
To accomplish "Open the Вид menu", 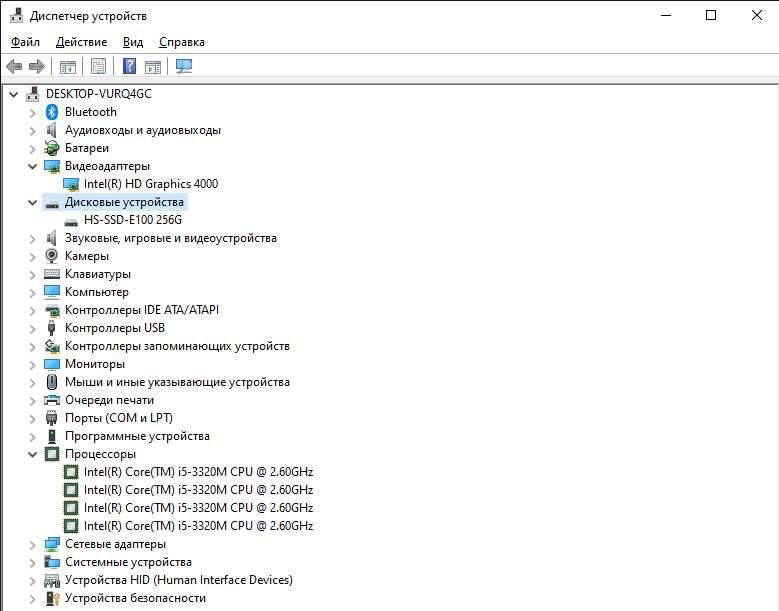I will click(x=133, y=42).
